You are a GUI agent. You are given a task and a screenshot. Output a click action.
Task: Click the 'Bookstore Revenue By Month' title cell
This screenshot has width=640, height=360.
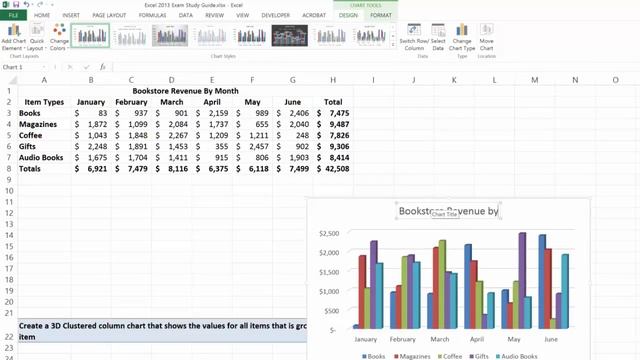click(x=186, y=91)
